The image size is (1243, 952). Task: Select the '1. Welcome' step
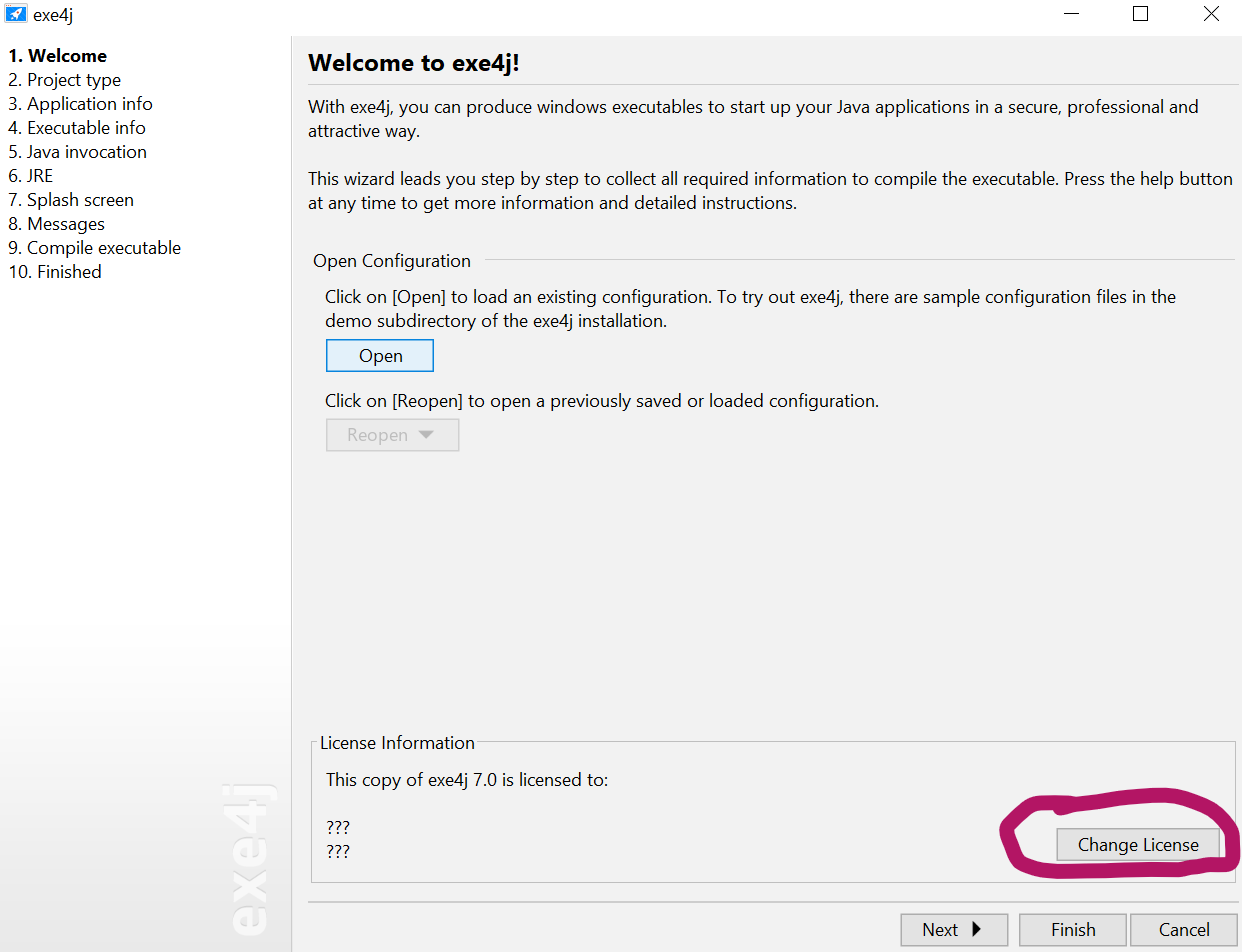(58, 56)
